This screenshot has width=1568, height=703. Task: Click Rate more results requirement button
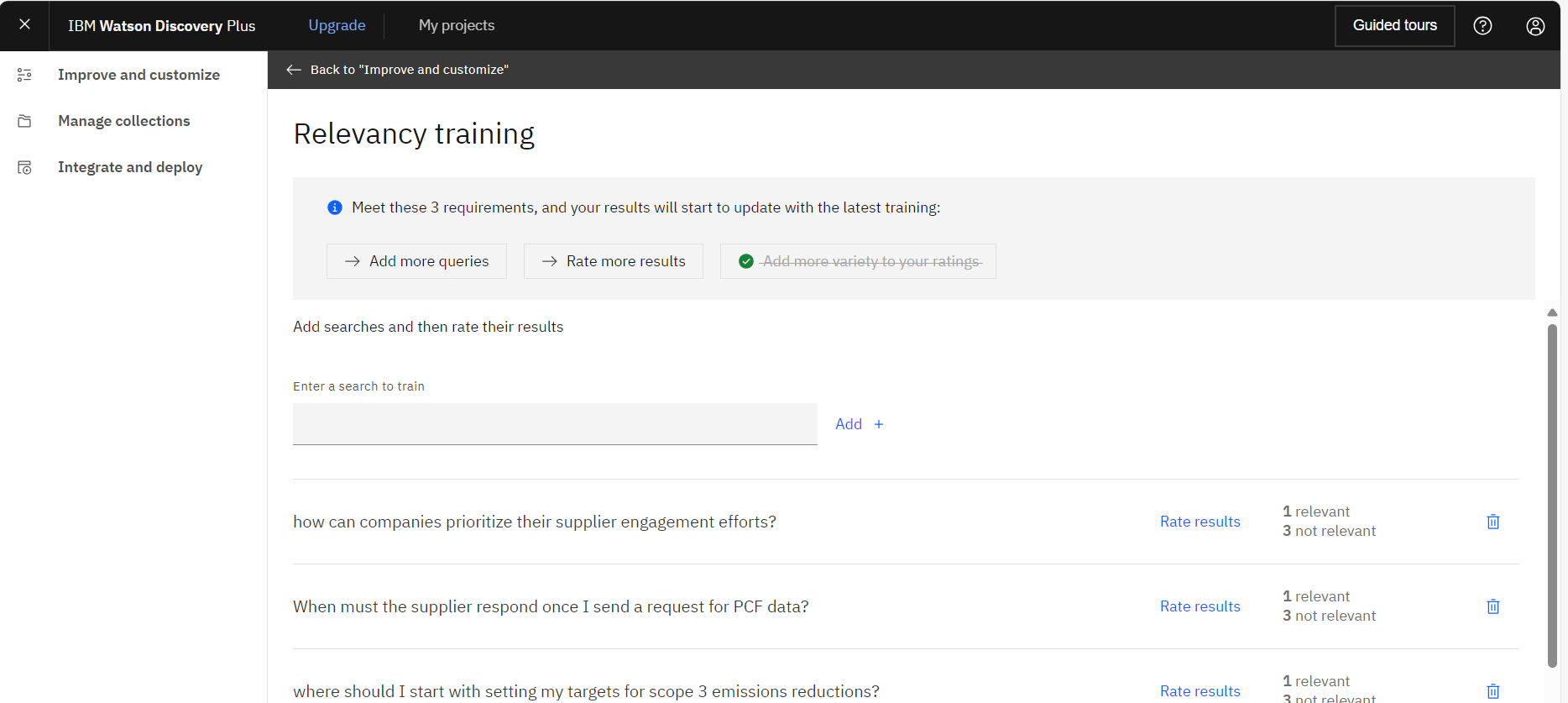[x=614, y=261]
